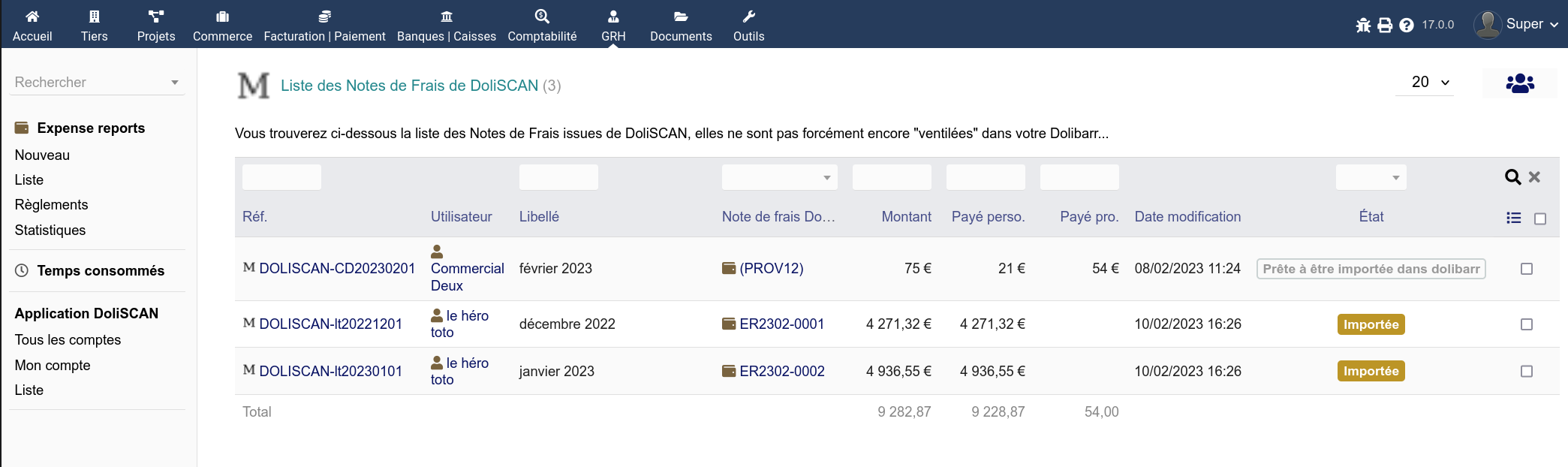Click the large M DoliSCAN logo
Screen dimensions: 1568x467
pyautogui.click(x=254, y=86)
